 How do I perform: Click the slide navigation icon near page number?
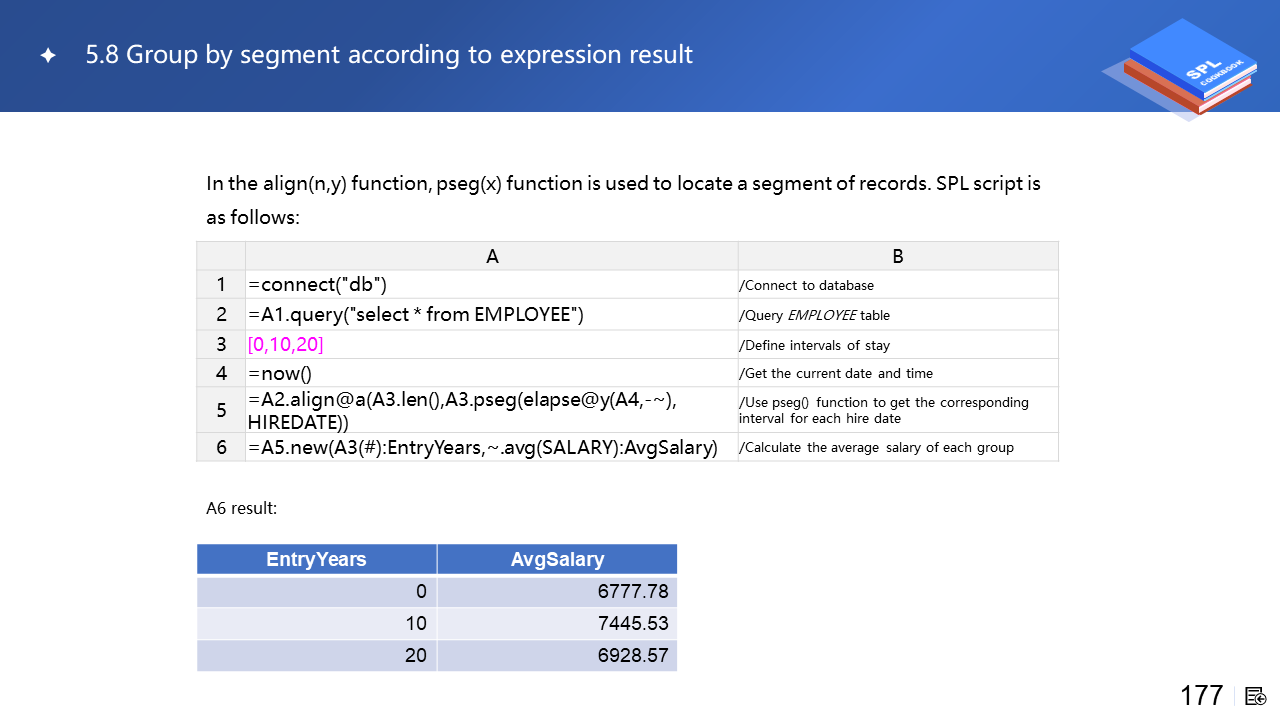click(x=1256, y=696)
